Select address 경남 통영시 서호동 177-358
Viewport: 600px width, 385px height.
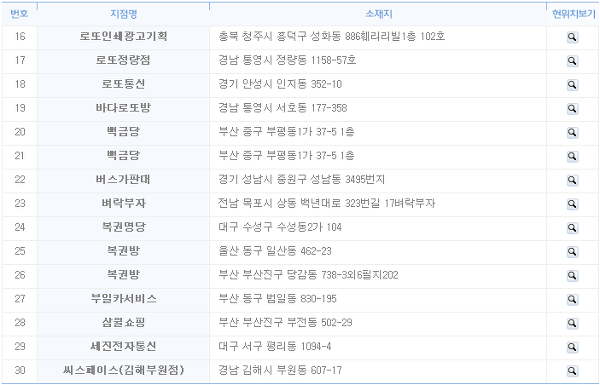(283, 108)
